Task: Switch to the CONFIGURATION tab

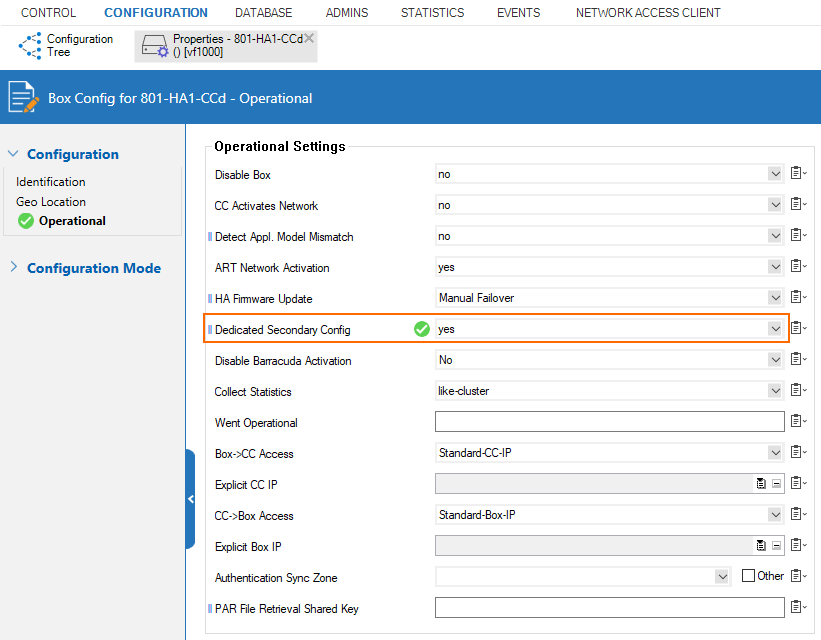Action: 156,13
